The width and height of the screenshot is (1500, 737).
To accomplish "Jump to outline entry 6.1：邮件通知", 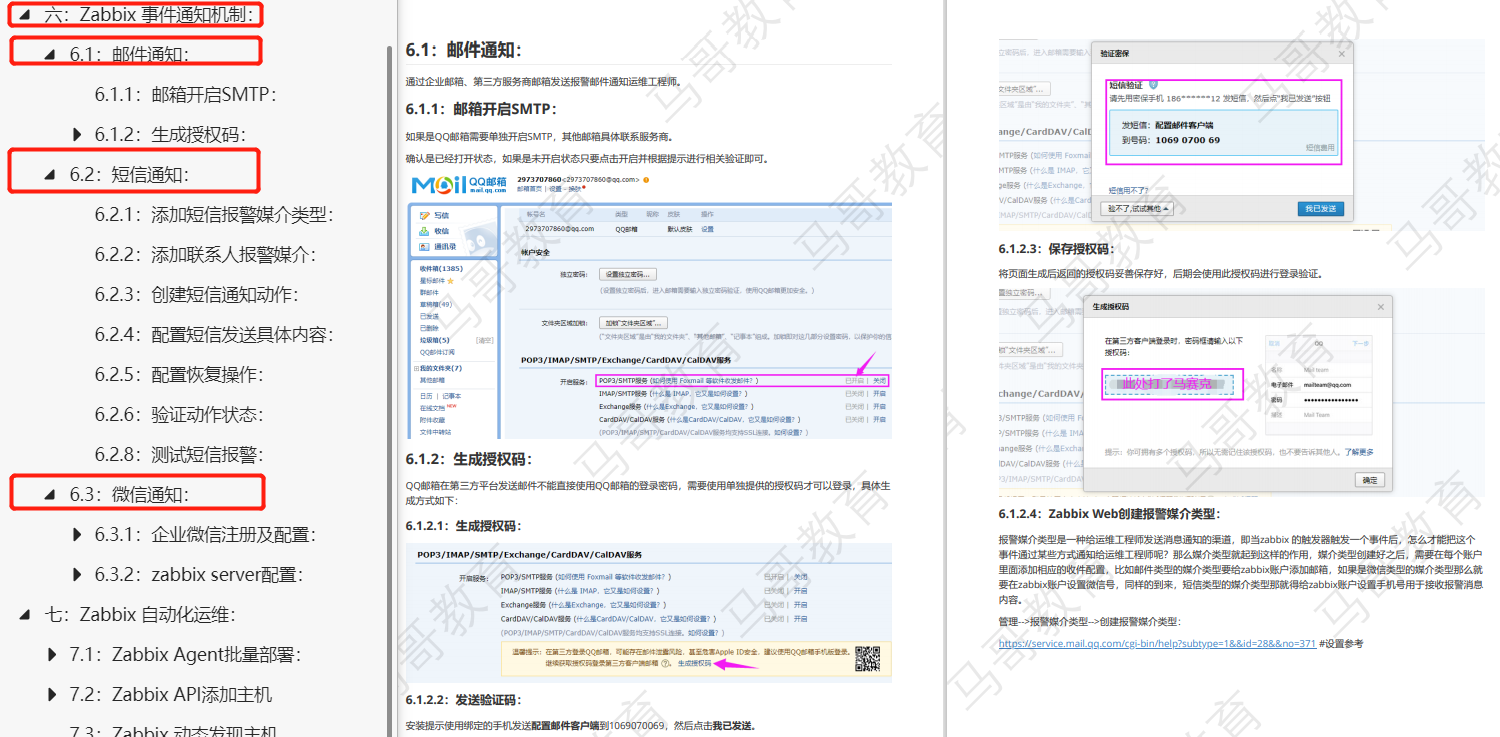I will 129,54.
